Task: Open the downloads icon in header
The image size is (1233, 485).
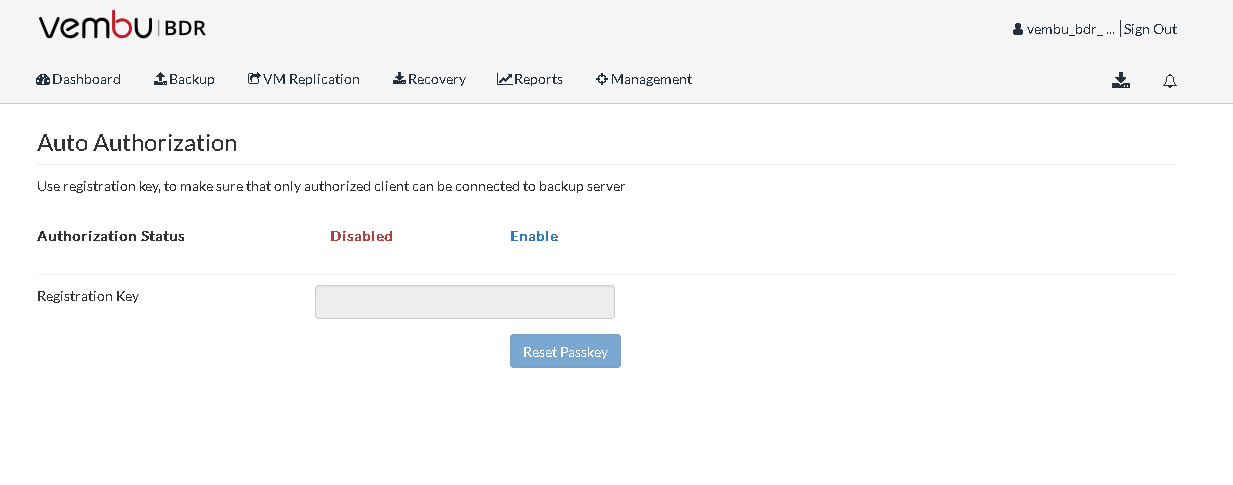Action: tap(1120, 81)
